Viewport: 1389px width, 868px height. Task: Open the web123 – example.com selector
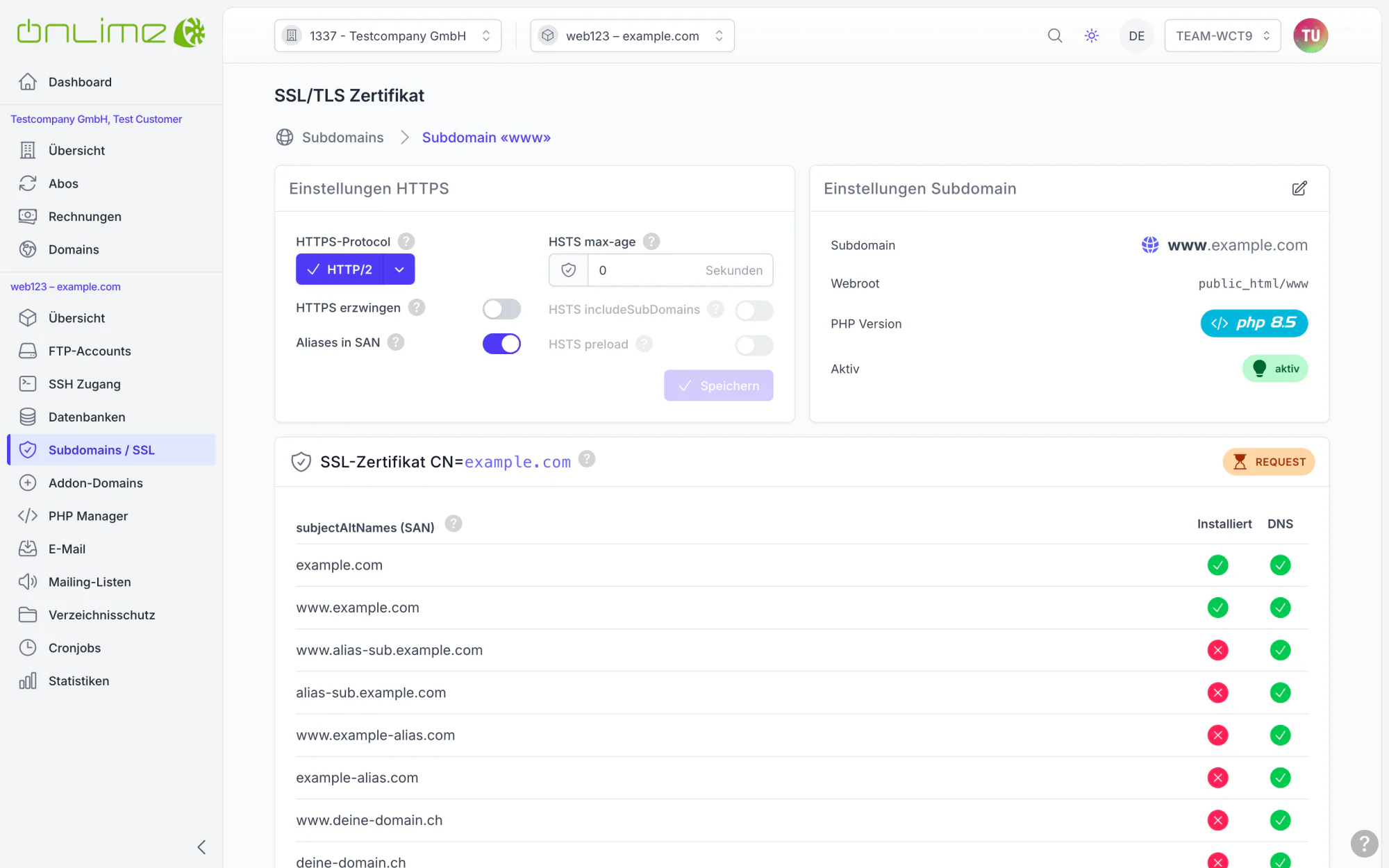point(632,35)
